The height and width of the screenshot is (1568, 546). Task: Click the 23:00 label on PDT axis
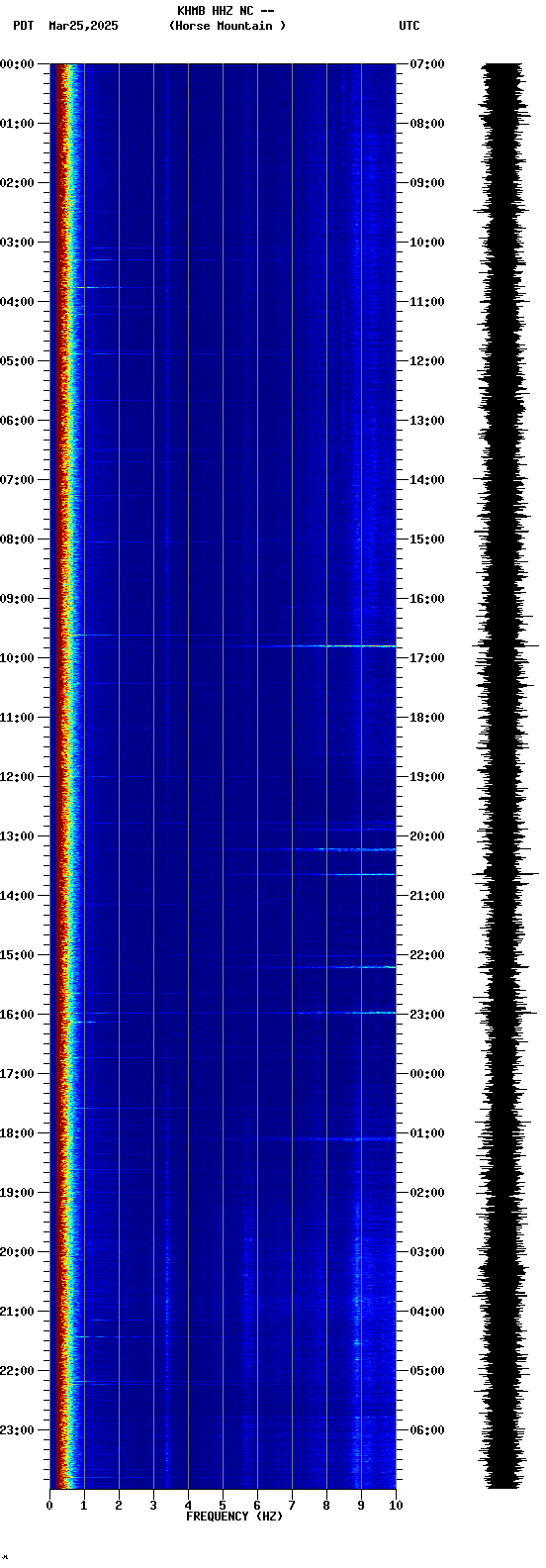[x=17, y=1430]
